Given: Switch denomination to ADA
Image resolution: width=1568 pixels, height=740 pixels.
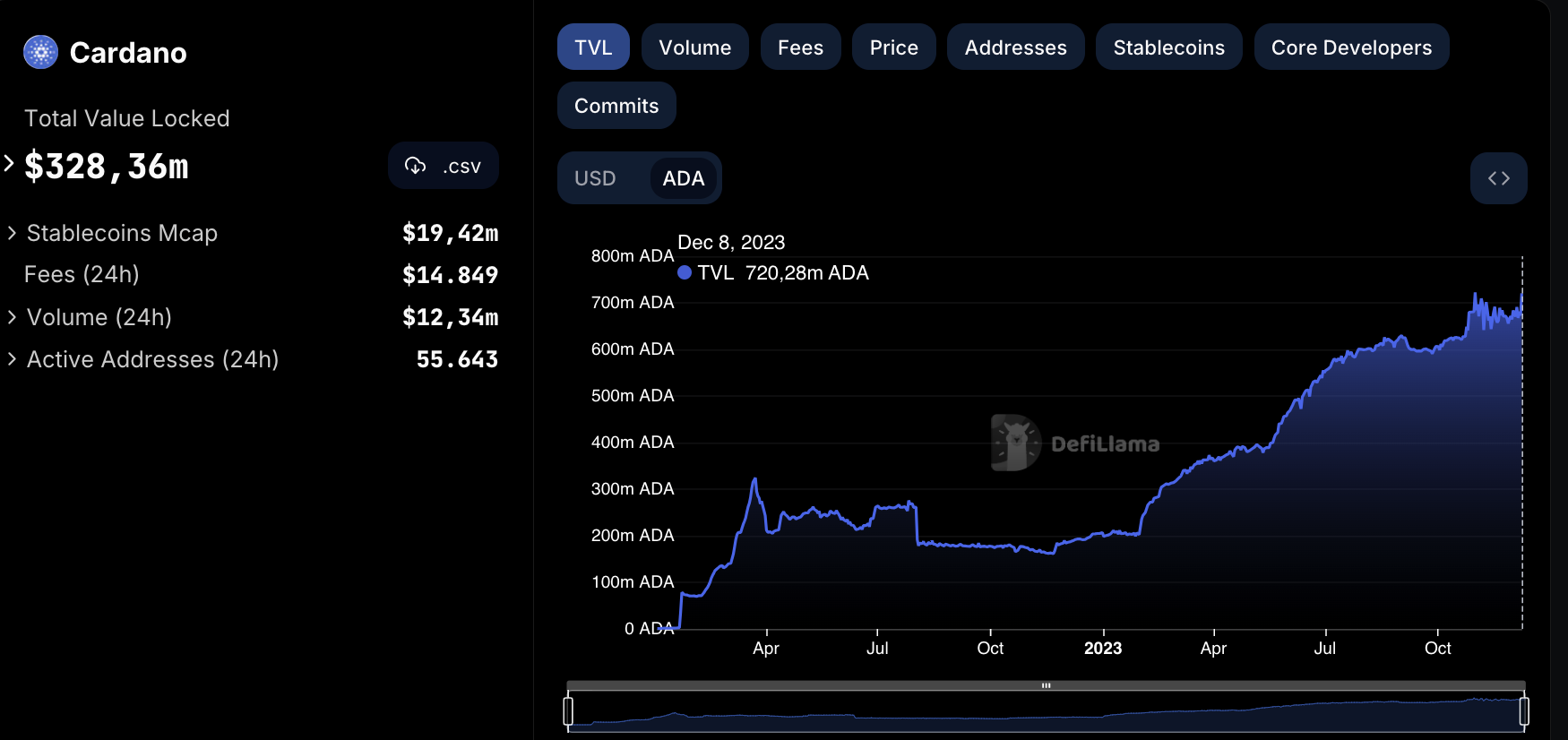Looking at the screenshot, I should 684,178.
